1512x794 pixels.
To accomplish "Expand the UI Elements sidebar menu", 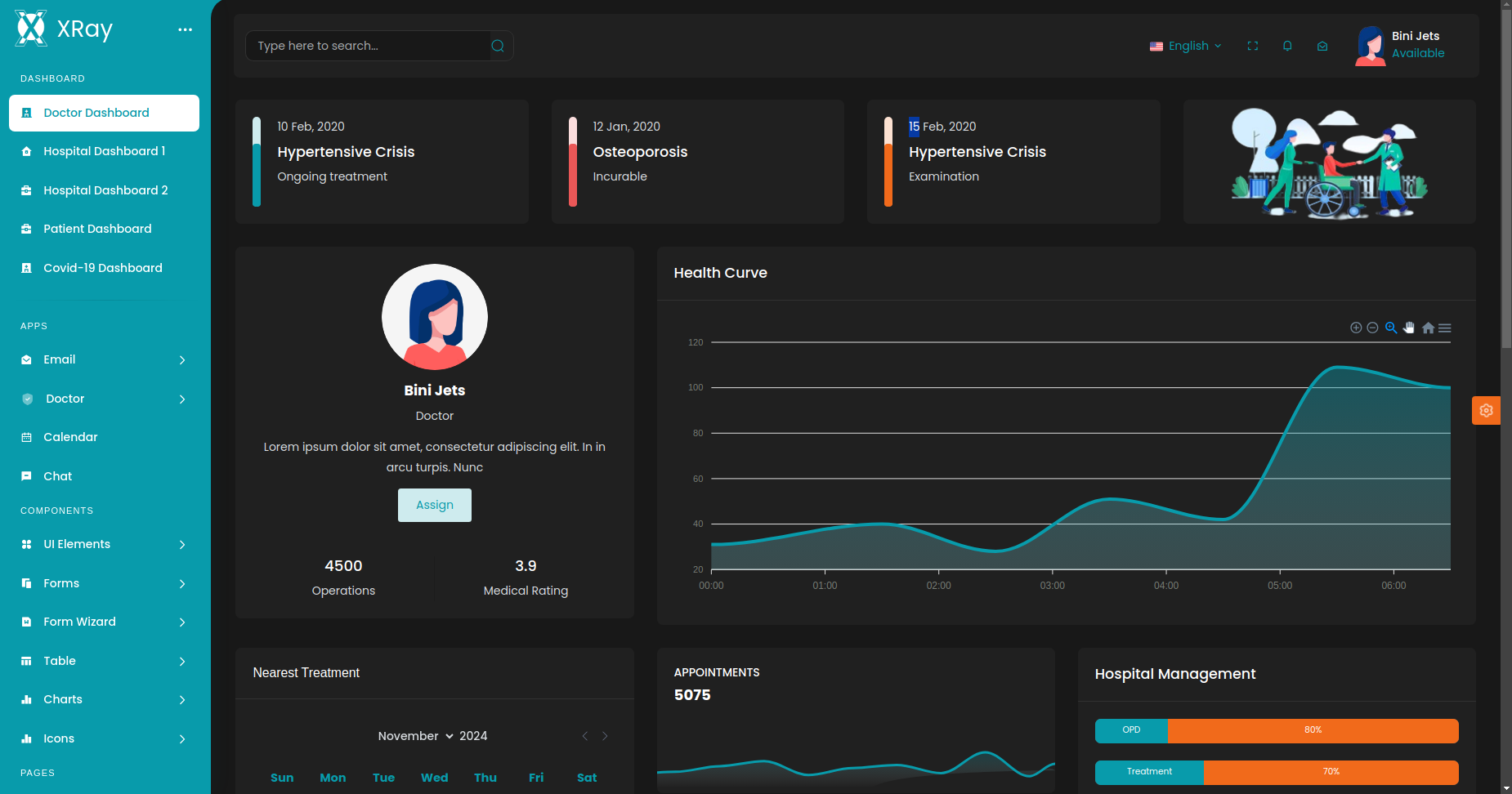I will coord(105,544).
